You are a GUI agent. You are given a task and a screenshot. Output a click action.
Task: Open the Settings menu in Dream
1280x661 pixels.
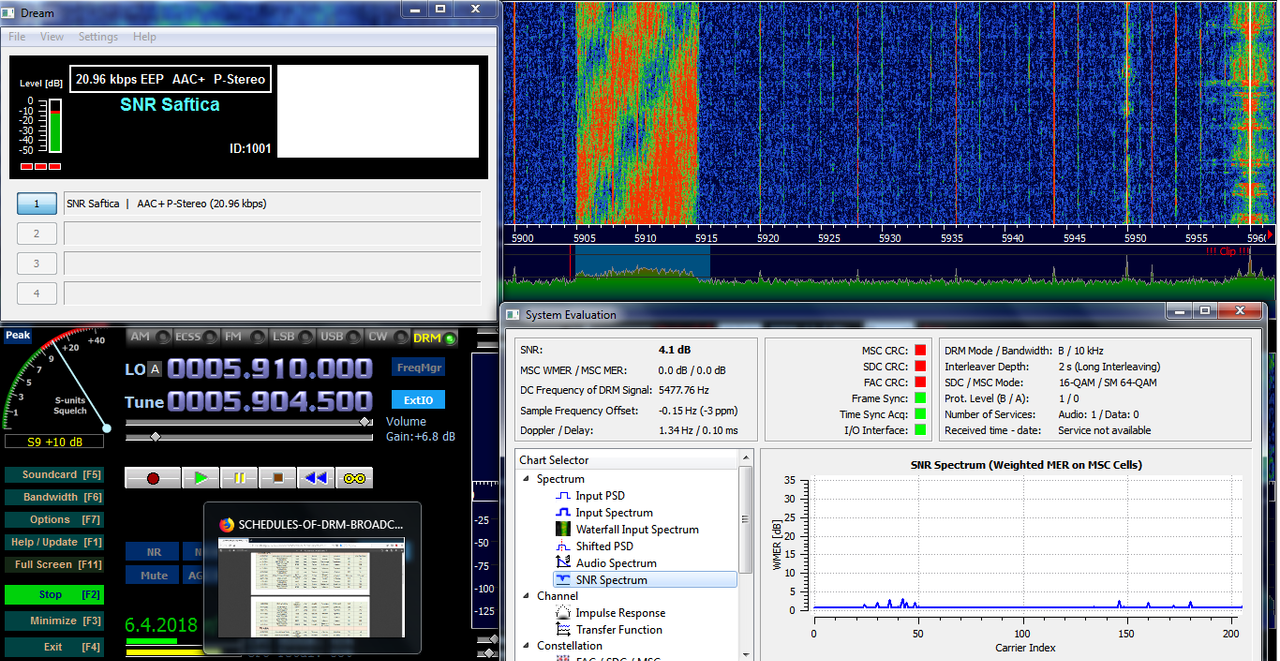[98, 37]
